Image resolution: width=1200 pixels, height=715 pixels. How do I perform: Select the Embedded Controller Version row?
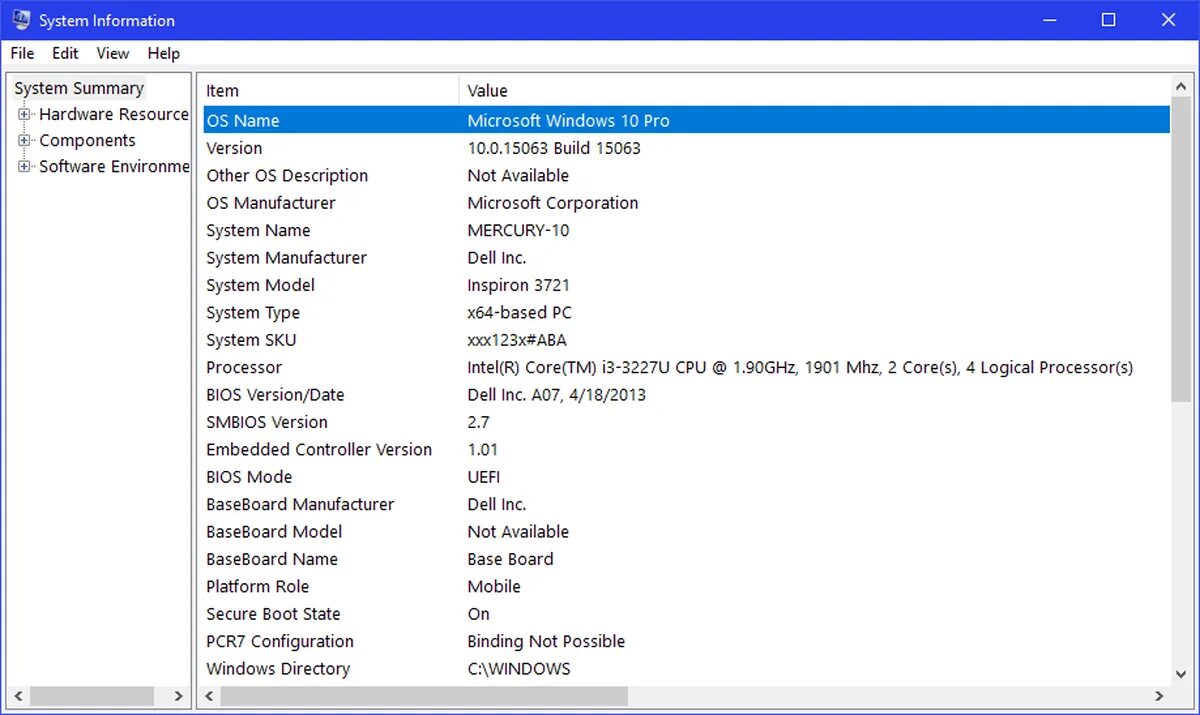[686, 450]
